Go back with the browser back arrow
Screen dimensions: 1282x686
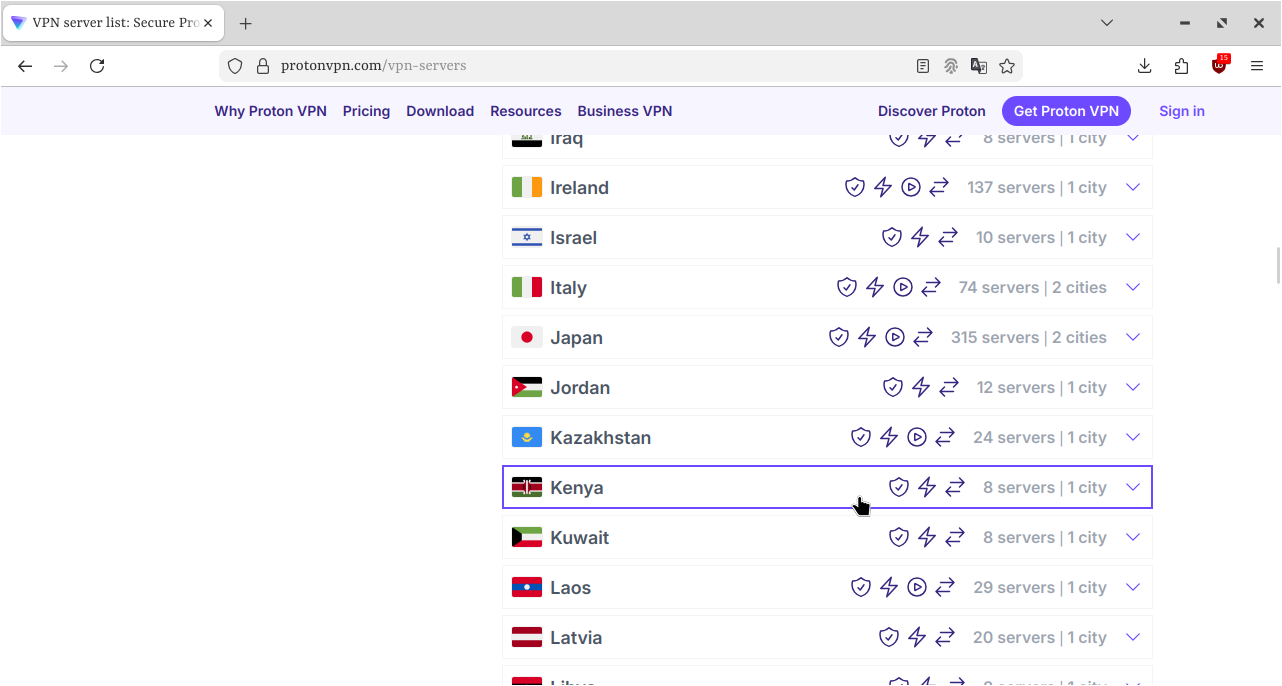click(25, 66)
